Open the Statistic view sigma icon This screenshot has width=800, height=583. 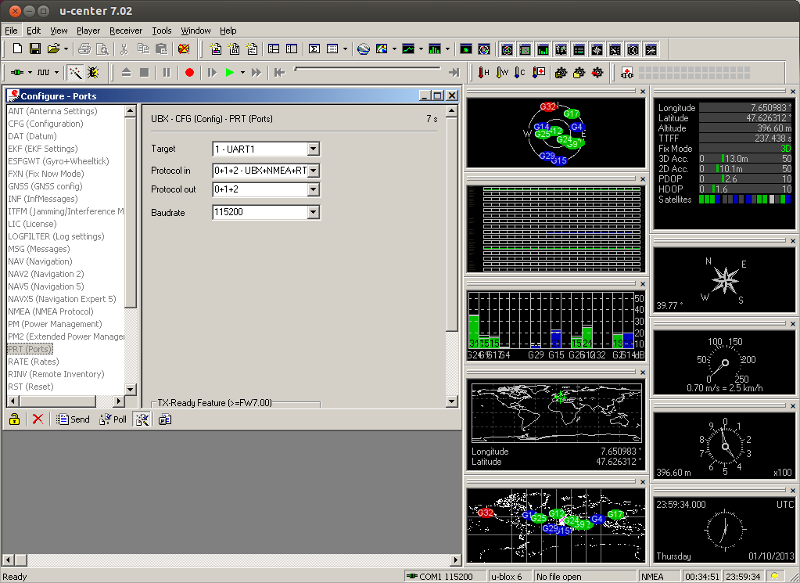point(314,49)
